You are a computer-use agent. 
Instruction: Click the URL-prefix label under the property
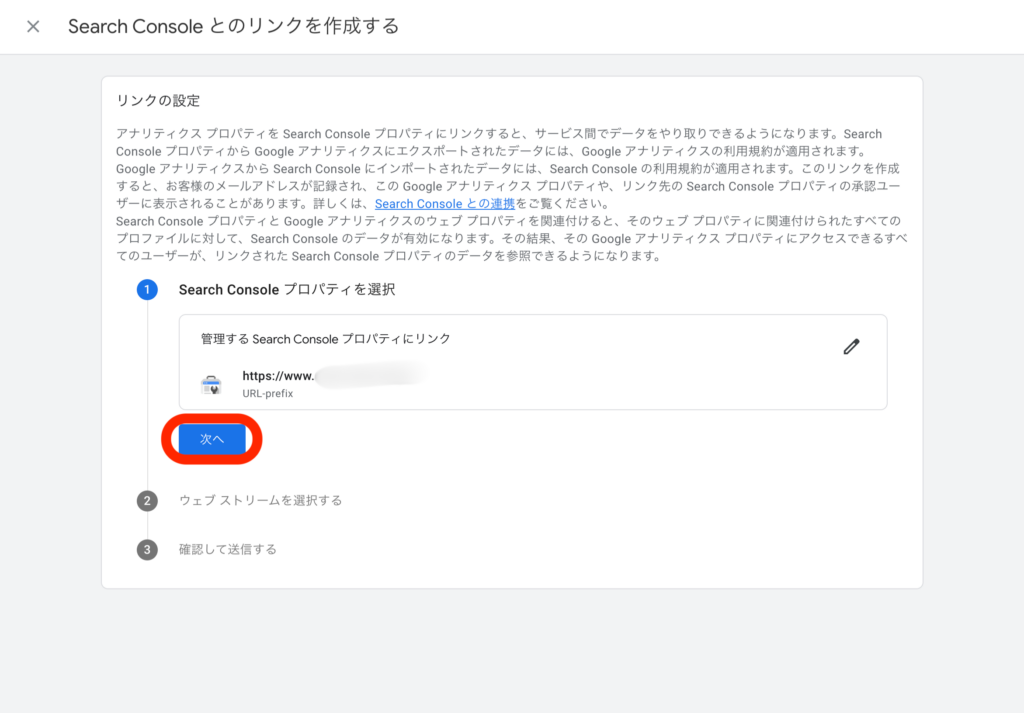coord(268,394)
